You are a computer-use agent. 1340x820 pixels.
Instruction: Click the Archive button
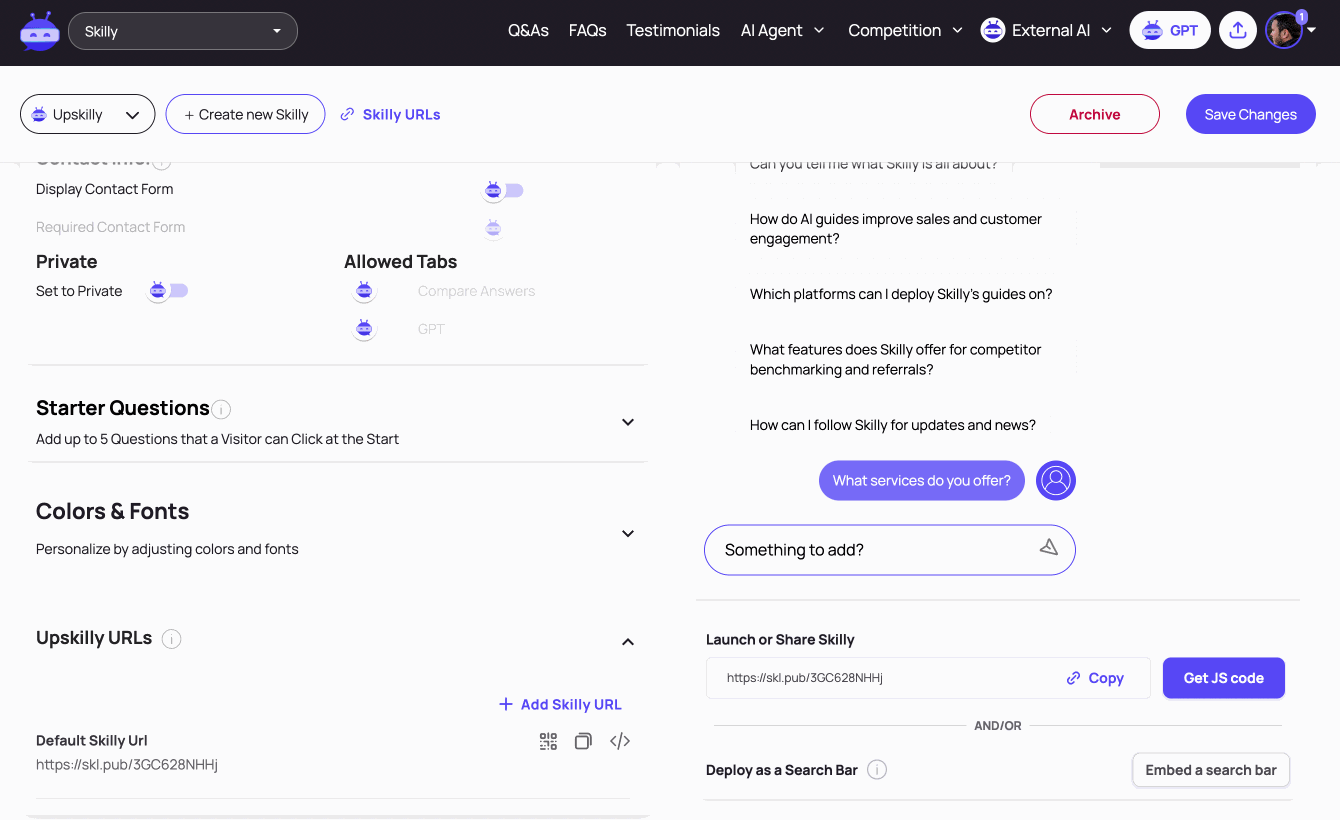(x=1094, y=114)
